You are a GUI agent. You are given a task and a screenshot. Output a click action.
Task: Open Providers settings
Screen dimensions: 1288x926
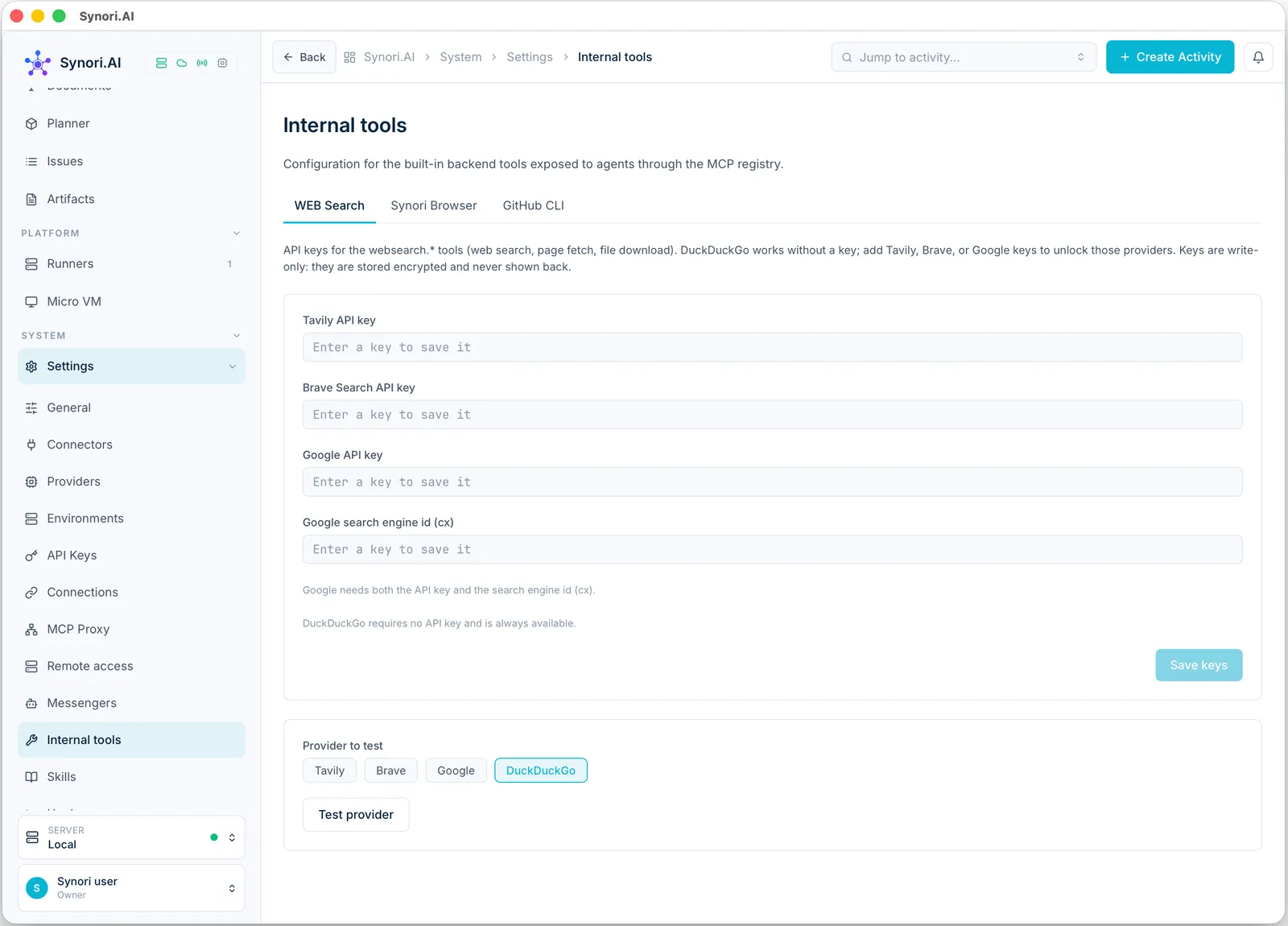point(131,482)
